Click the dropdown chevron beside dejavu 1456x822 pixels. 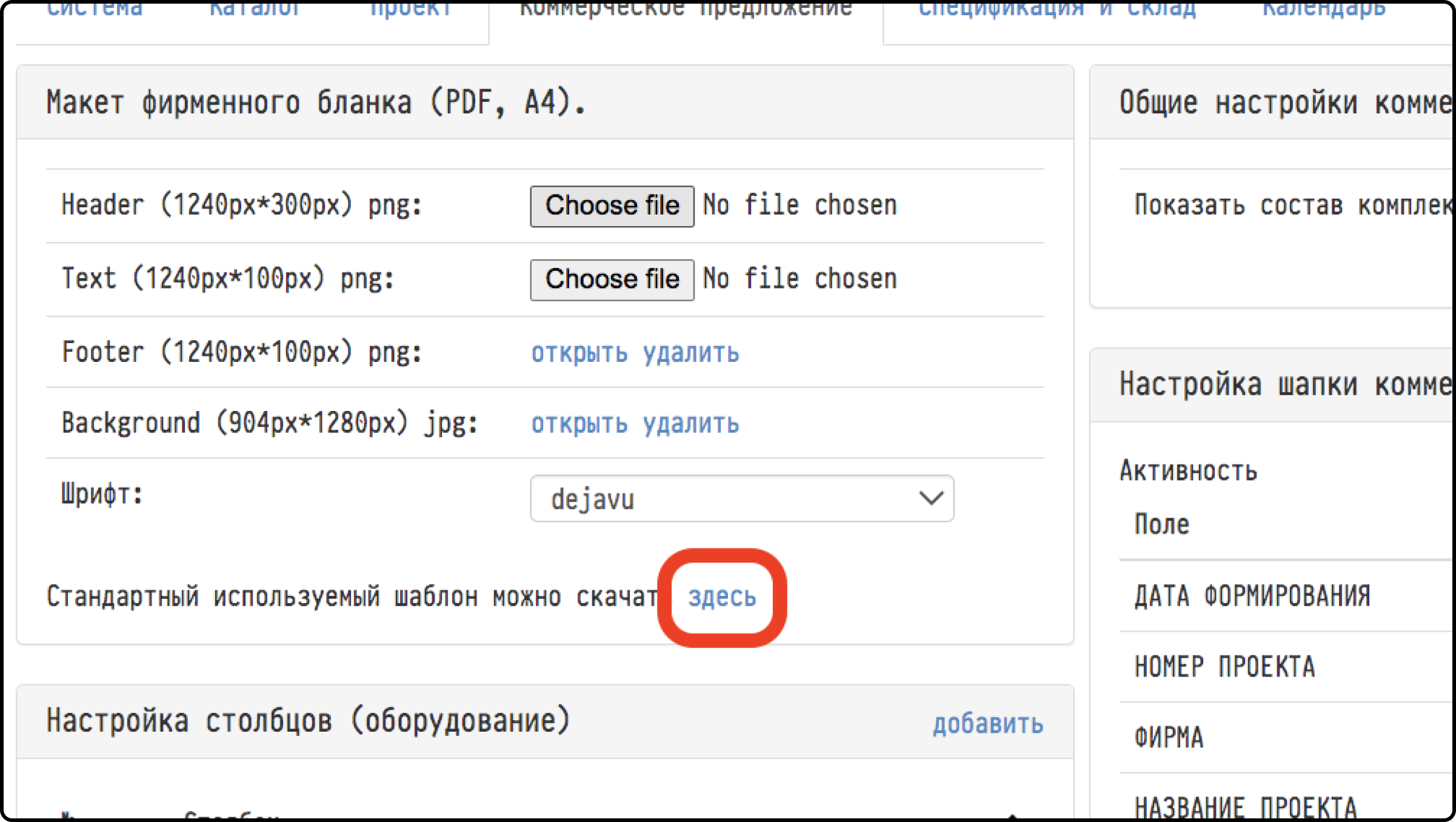(930, 499)
